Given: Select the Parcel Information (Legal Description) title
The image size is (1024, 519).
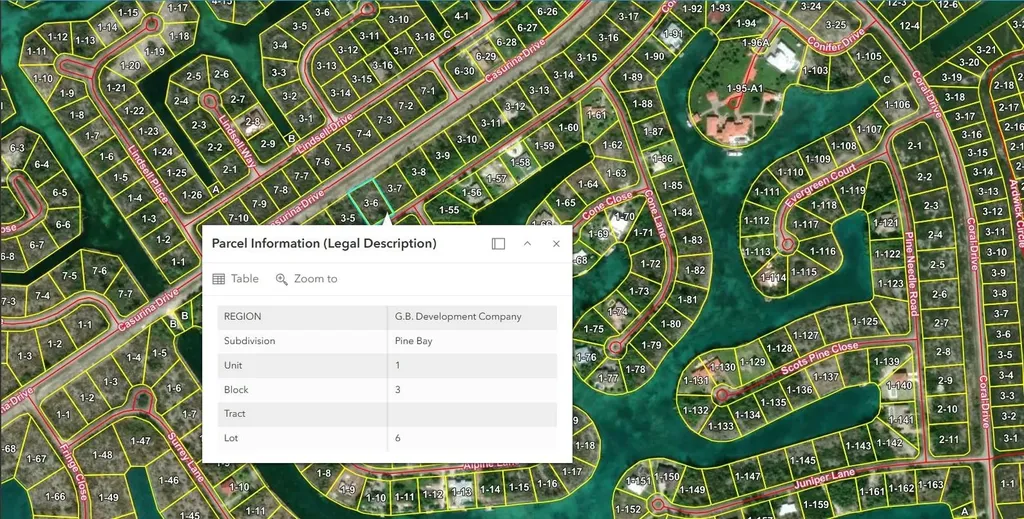Looking at the screenshot, I should pos(324,244).
